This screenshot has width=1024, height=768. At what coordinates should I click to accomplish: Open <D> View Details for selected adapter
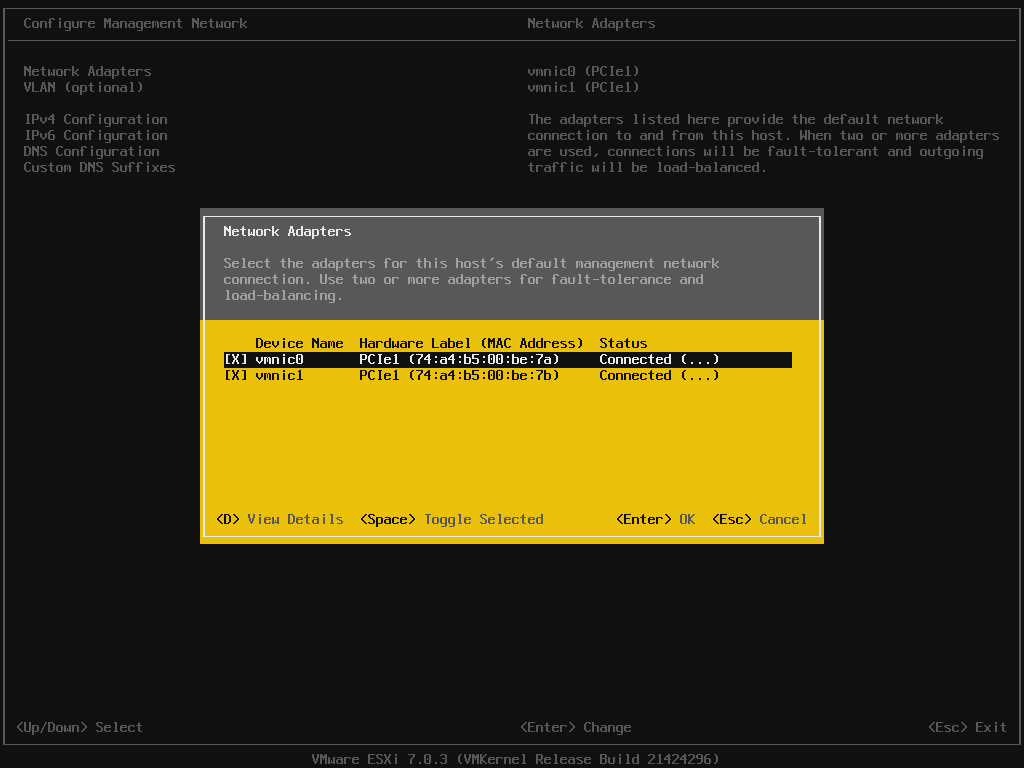(x=279, y=519)
